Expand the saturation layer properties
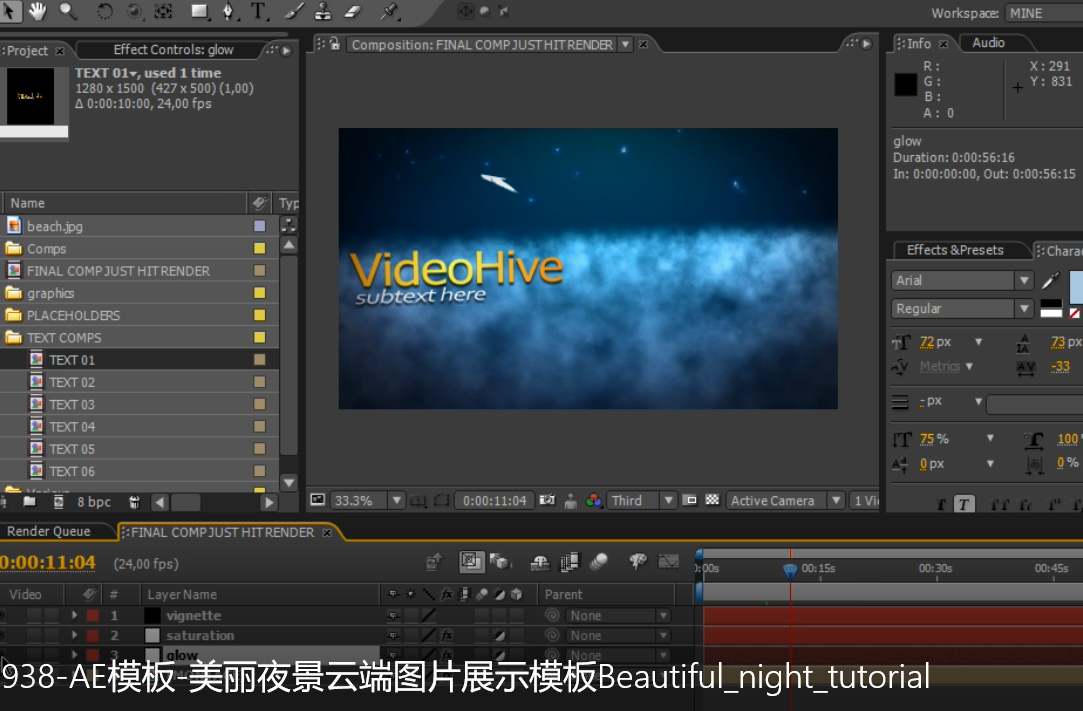The height and width of the screenshot is (711, 1083). [75, 635]
